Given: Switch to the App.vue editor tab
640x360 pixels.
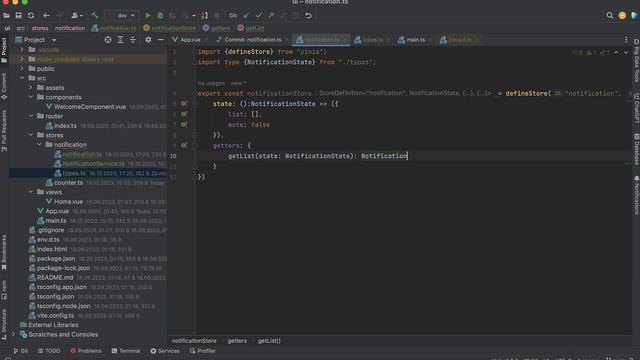Looking at the screenshot, I should 190,40.
